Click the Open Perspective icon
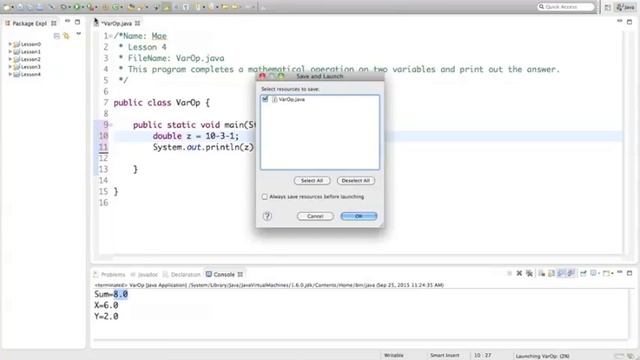The image size is (640, 360). (608, 7)
